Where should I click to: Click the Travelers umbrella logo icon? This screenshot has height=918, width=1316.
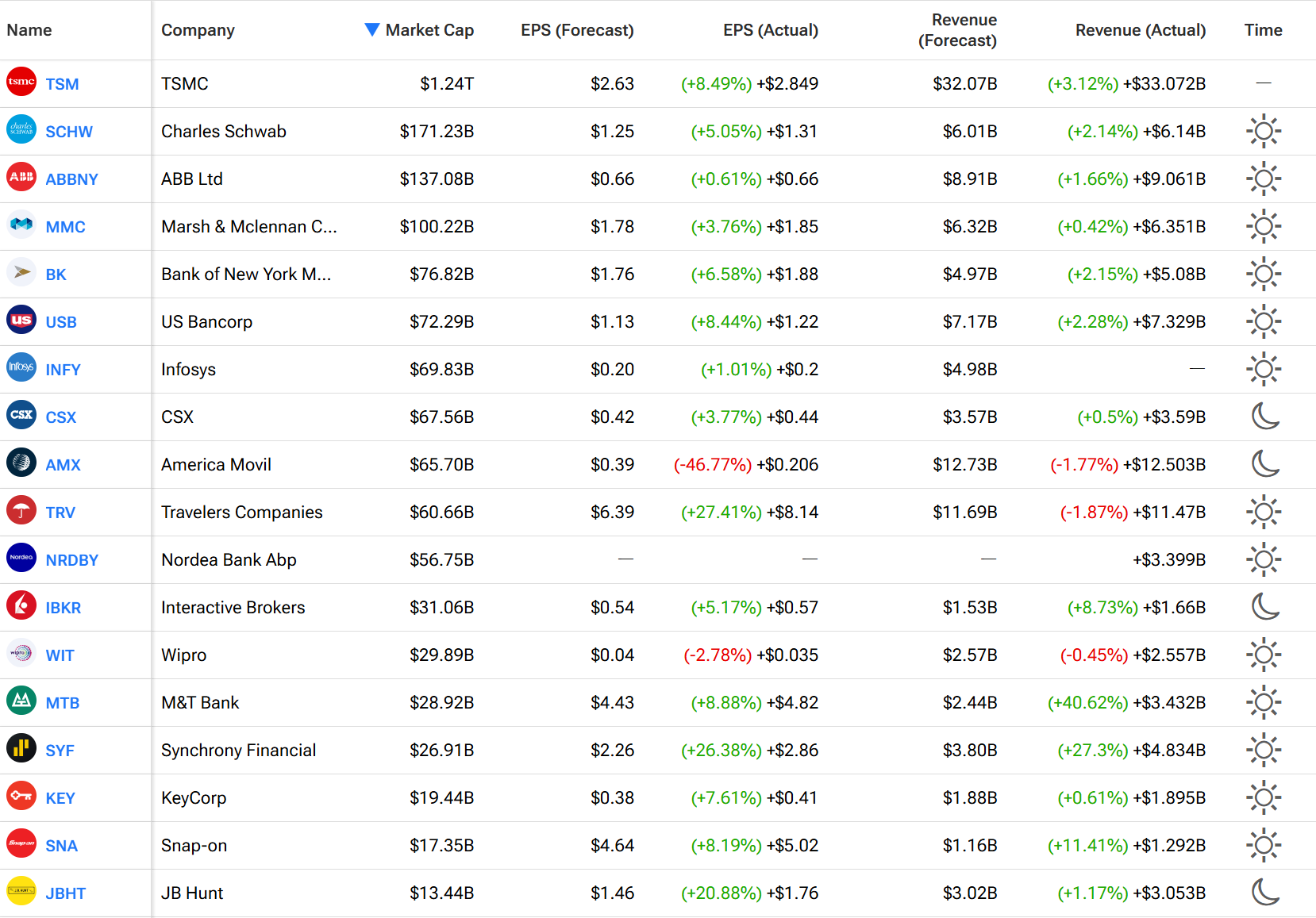click(21, 510)
